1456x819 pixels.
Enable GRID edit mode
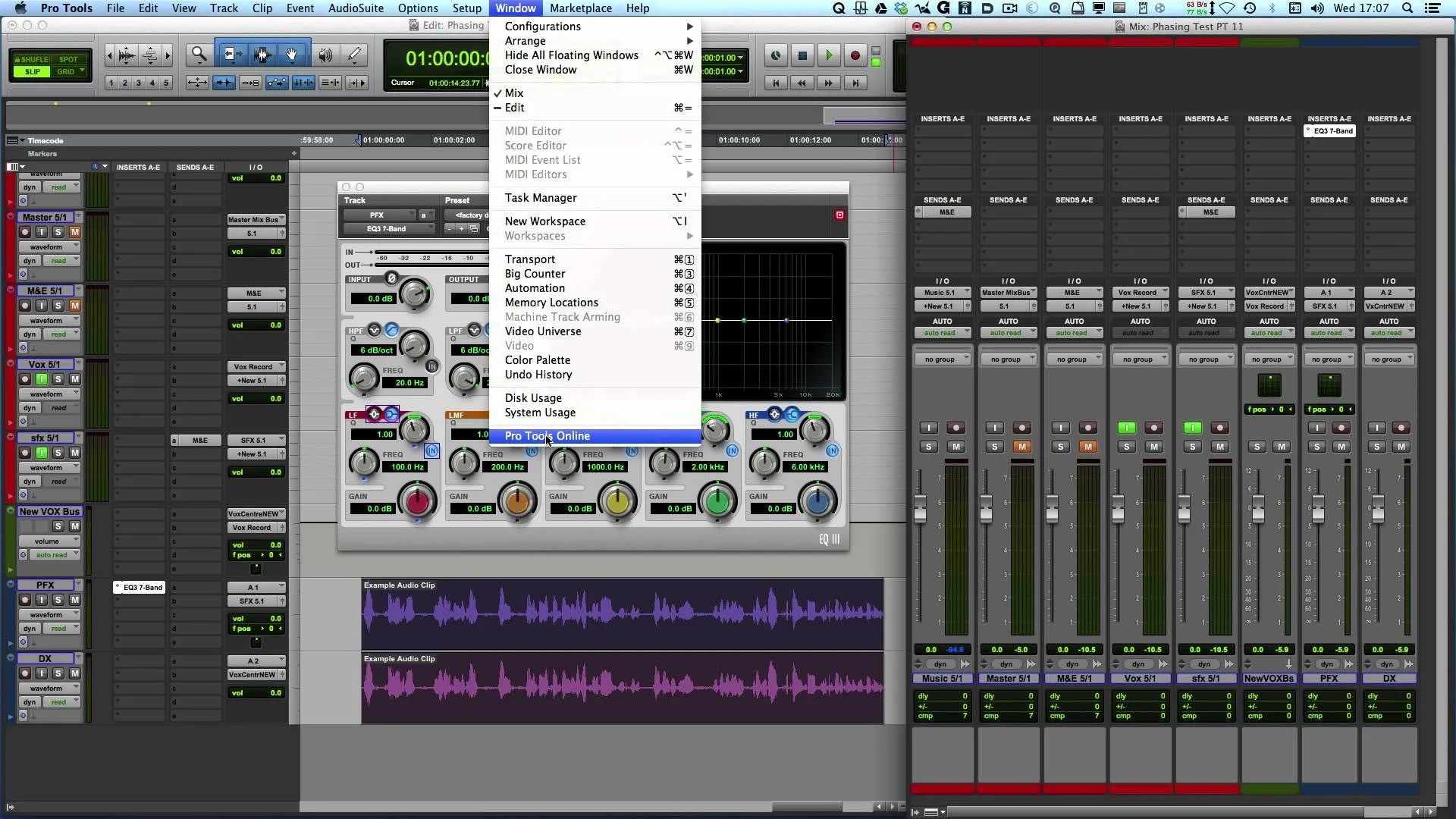click(x=66, y=72)
